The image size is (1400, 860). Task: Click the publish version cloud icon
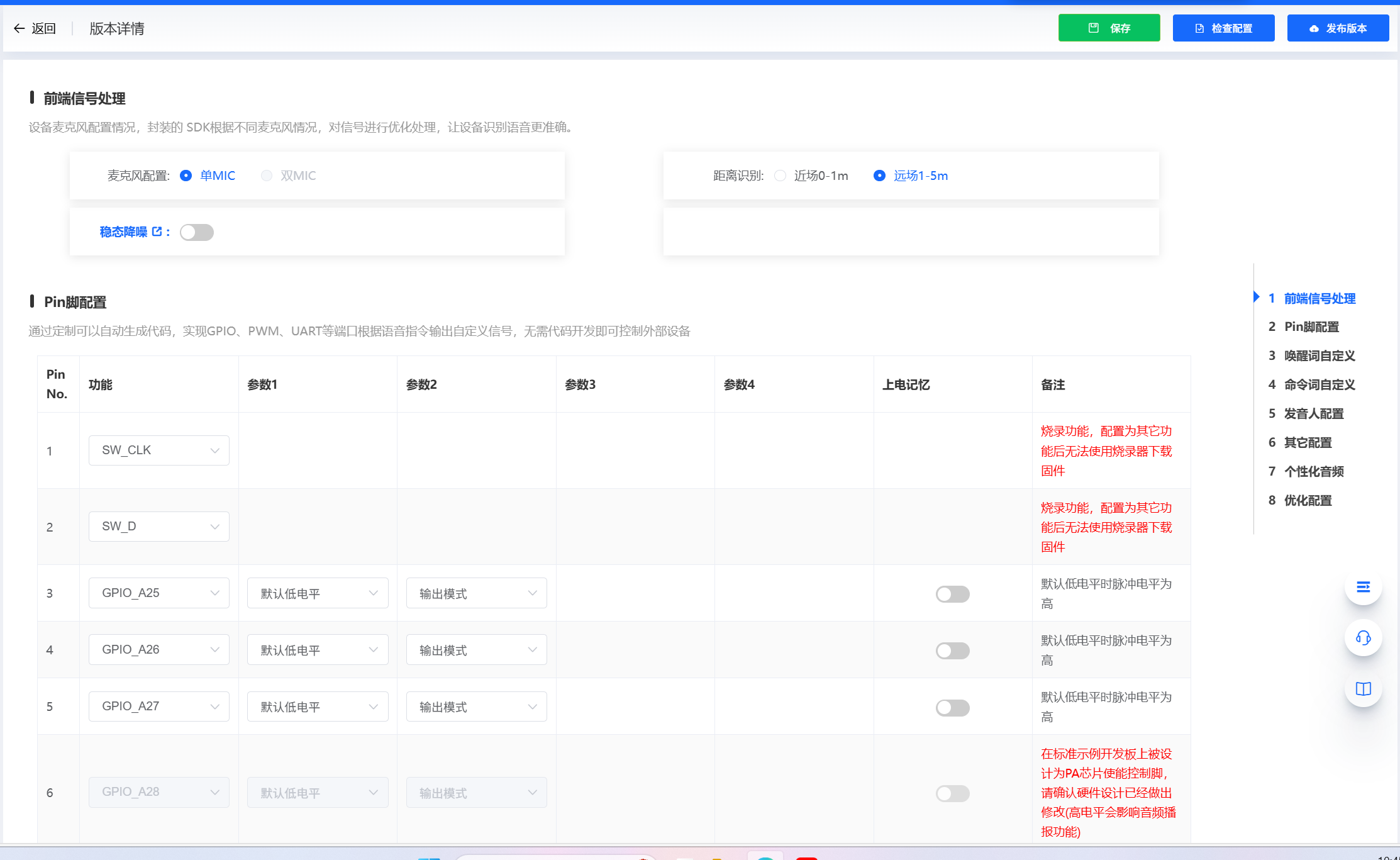pyautogui.click(x=1314, y=28)
